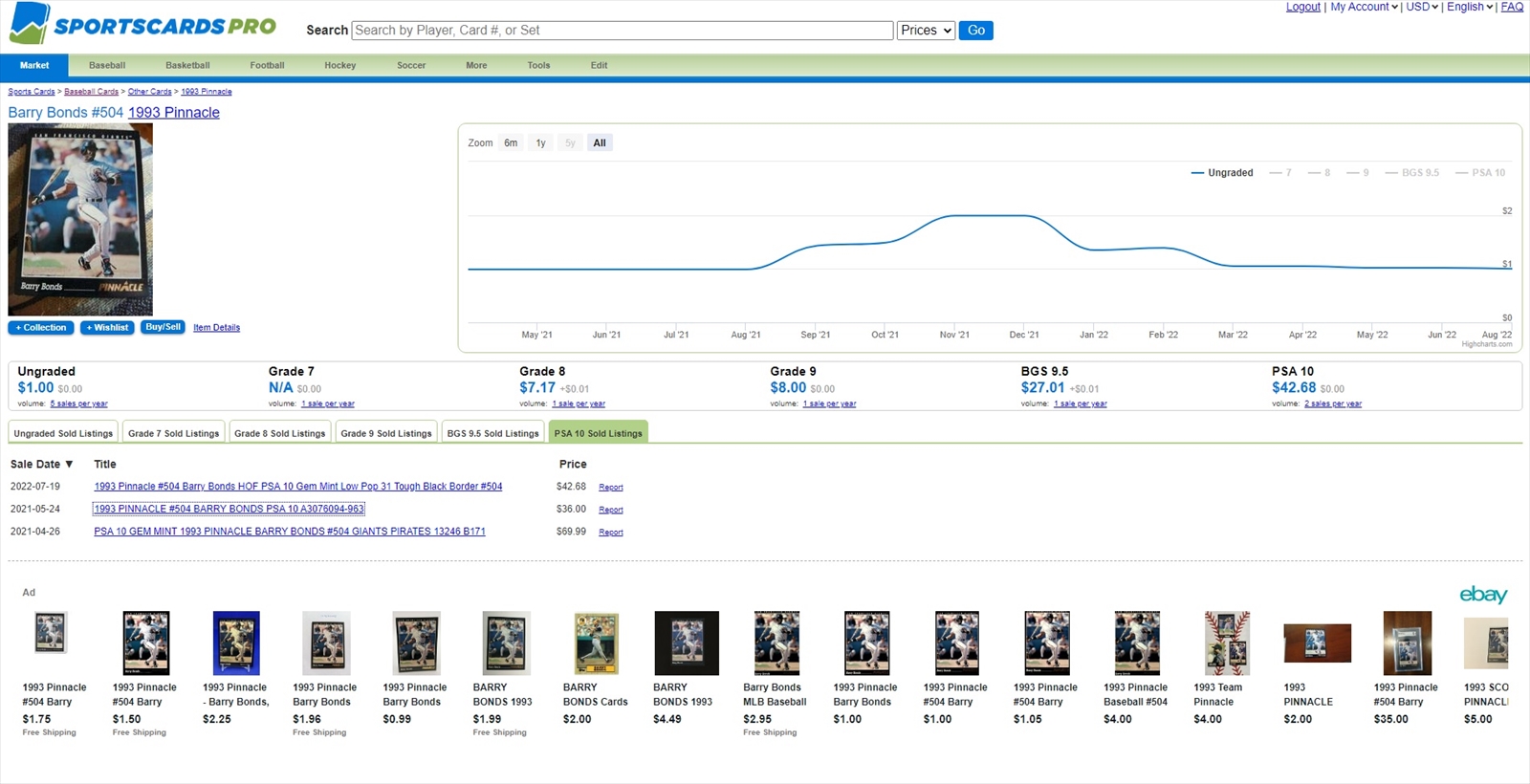The width and height of the screenshot is (1530, 784).
Task: Open the eBay ad card priced $2.25
Action: click(x=236, y=667)
